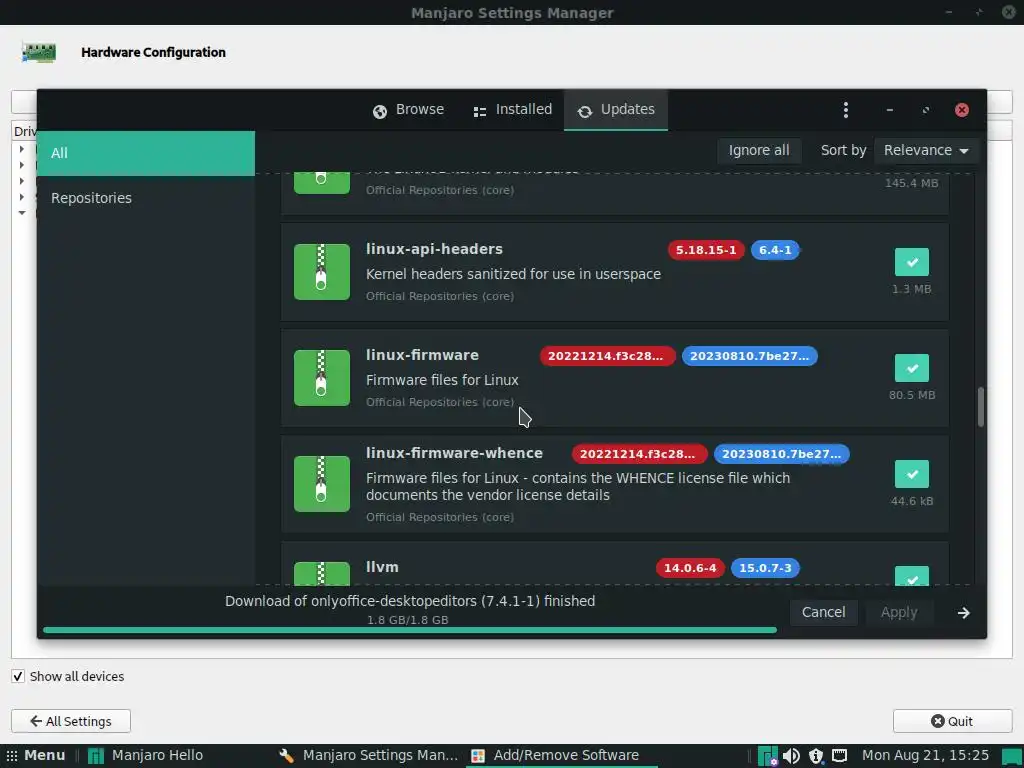Uncheck the linux-api-headers update checkbox

click(912, 262)
